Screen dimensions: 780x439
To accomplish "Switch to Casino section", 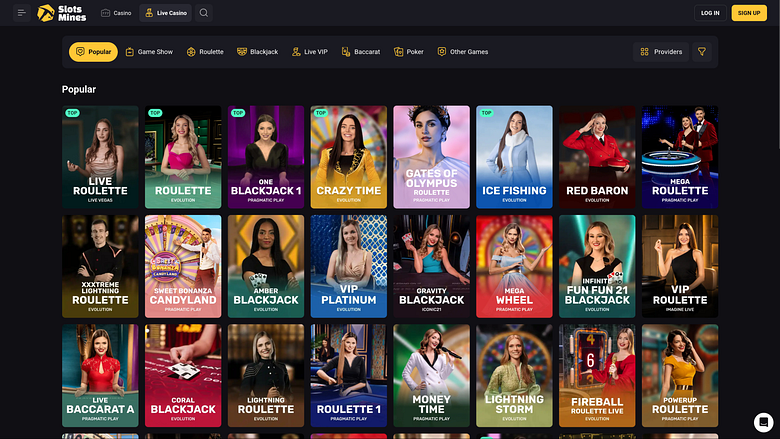I will click(116, 13).
